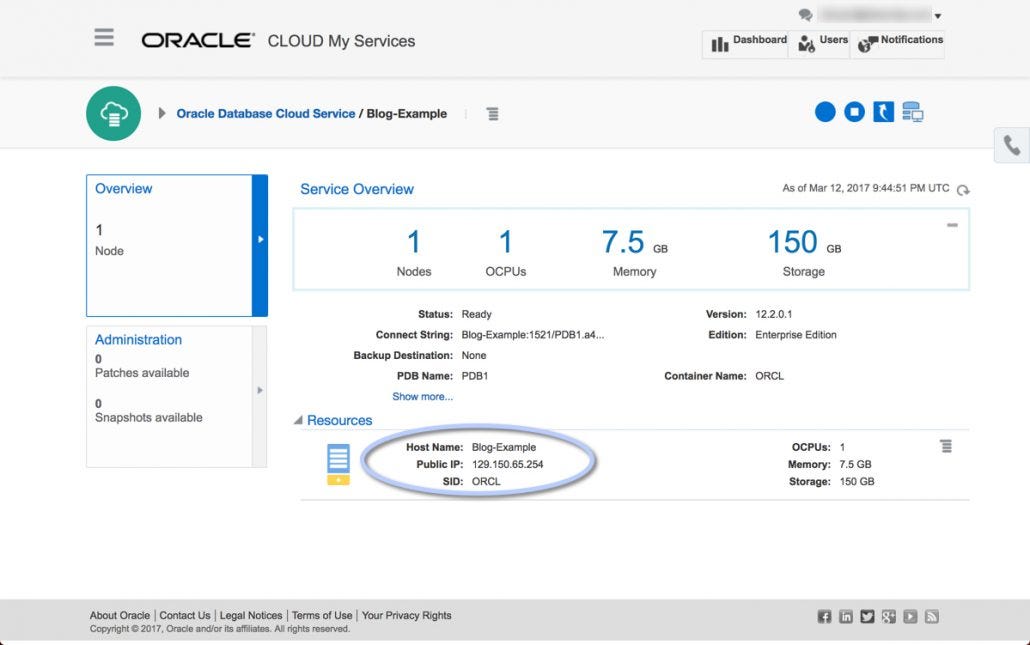
Task: Click the compute node server icon
Action: [338, 464]
